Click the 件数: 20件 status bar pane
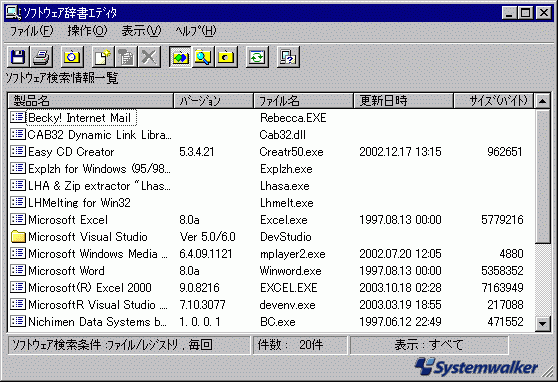This screenshot has width=558, height=382. coord(300,345)
